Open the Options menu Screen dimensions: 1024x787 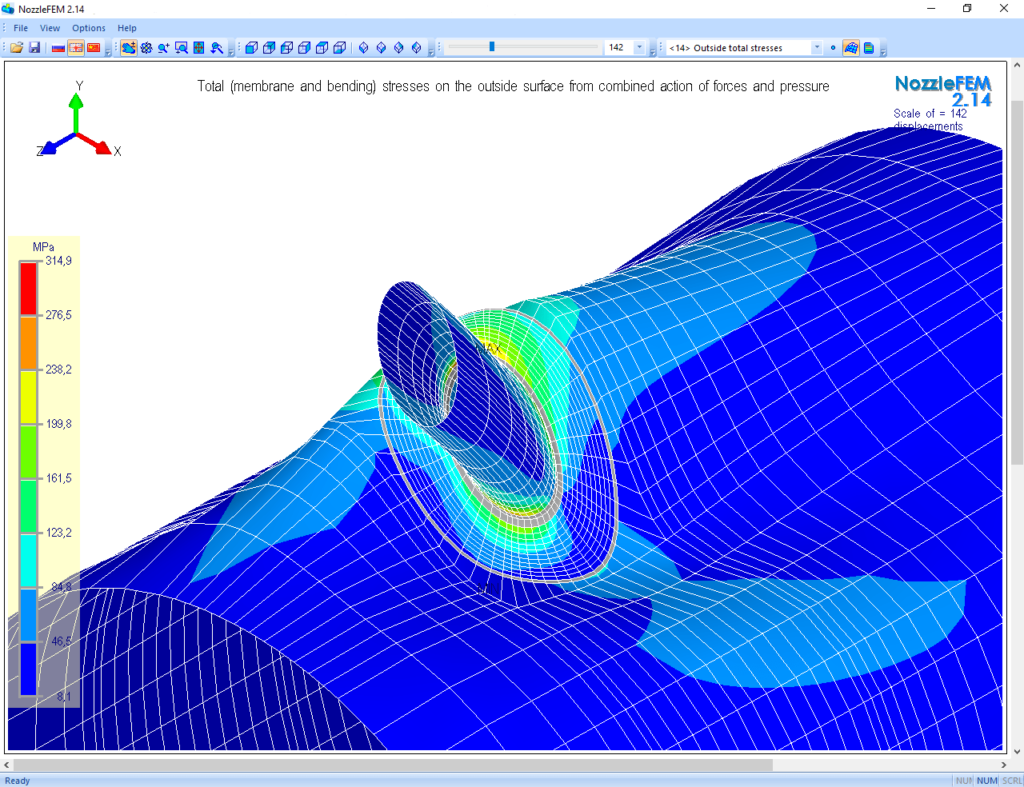pos(89,28)
